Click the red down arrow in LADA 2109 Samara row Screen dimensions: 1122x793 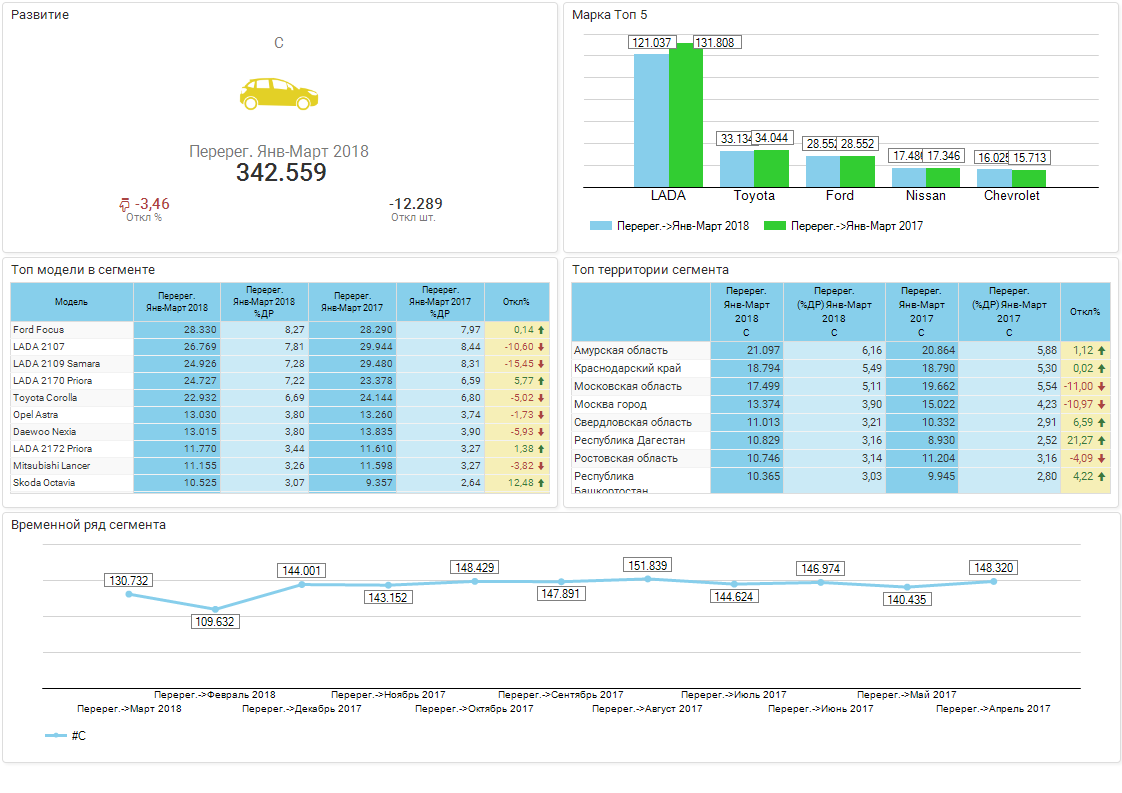541,363
